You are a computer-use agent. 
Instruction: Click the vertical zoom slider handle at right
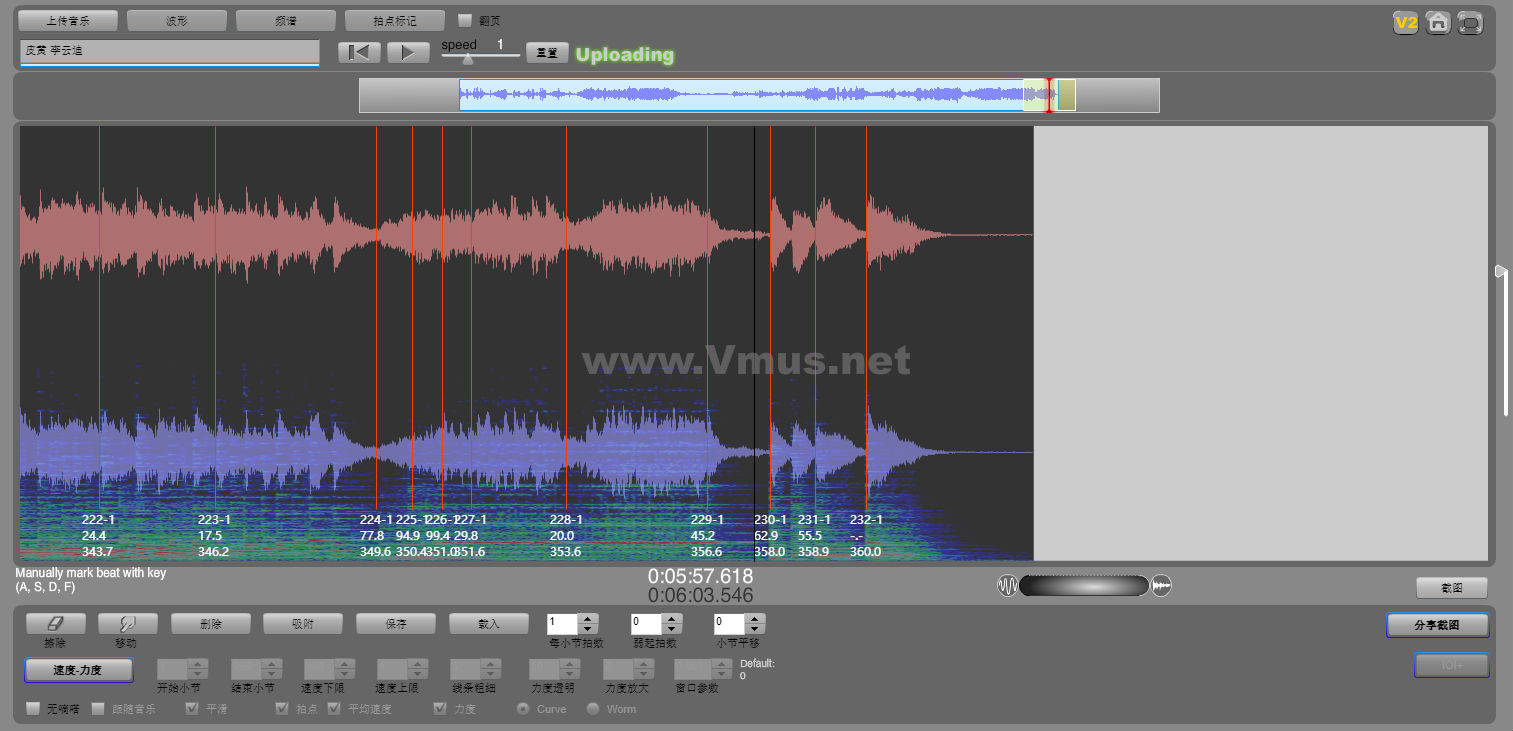coord(1500,272)
